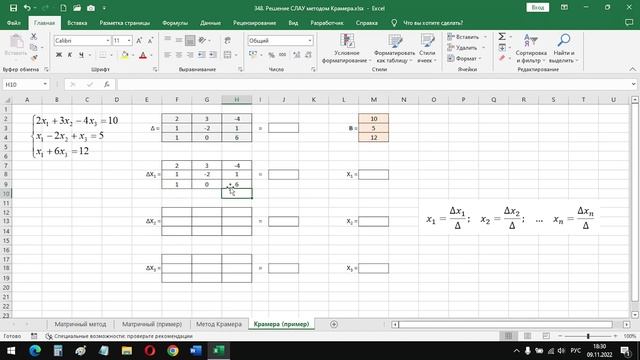Open the Матричный метод sheet tab
Viewport: 640px width, 360px height.
tap(80, 324)
